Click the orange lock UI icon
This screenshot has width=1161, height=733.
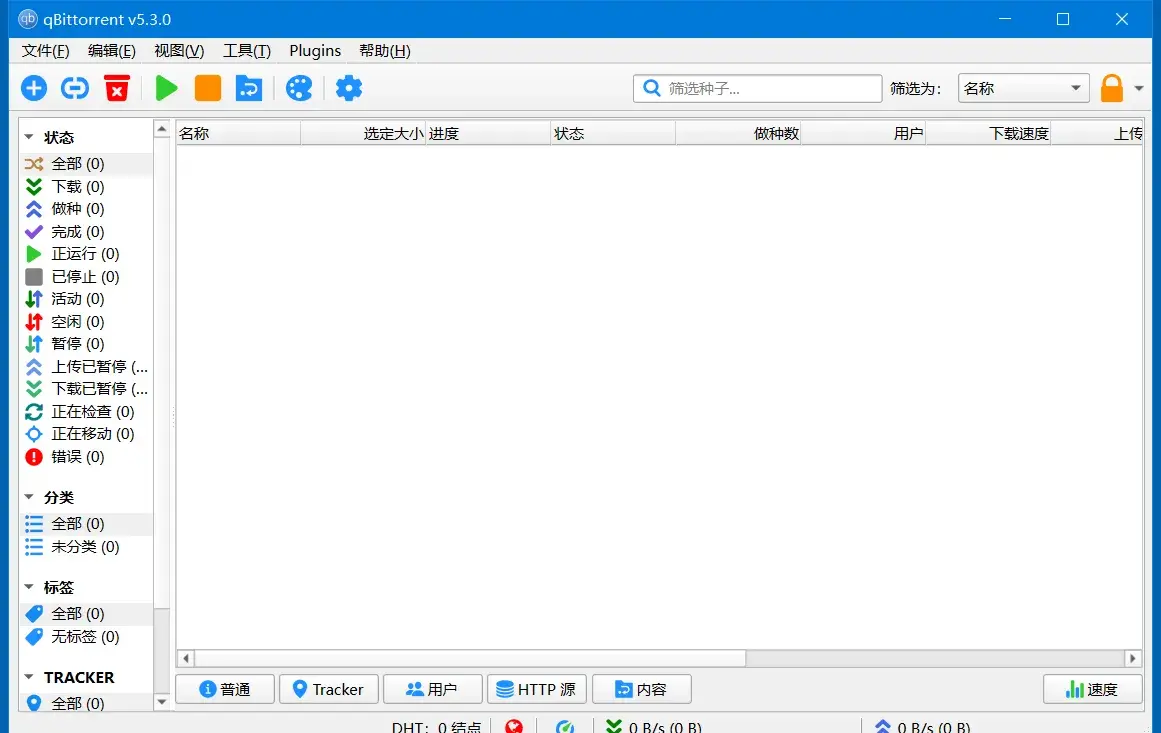point(1111,88)
